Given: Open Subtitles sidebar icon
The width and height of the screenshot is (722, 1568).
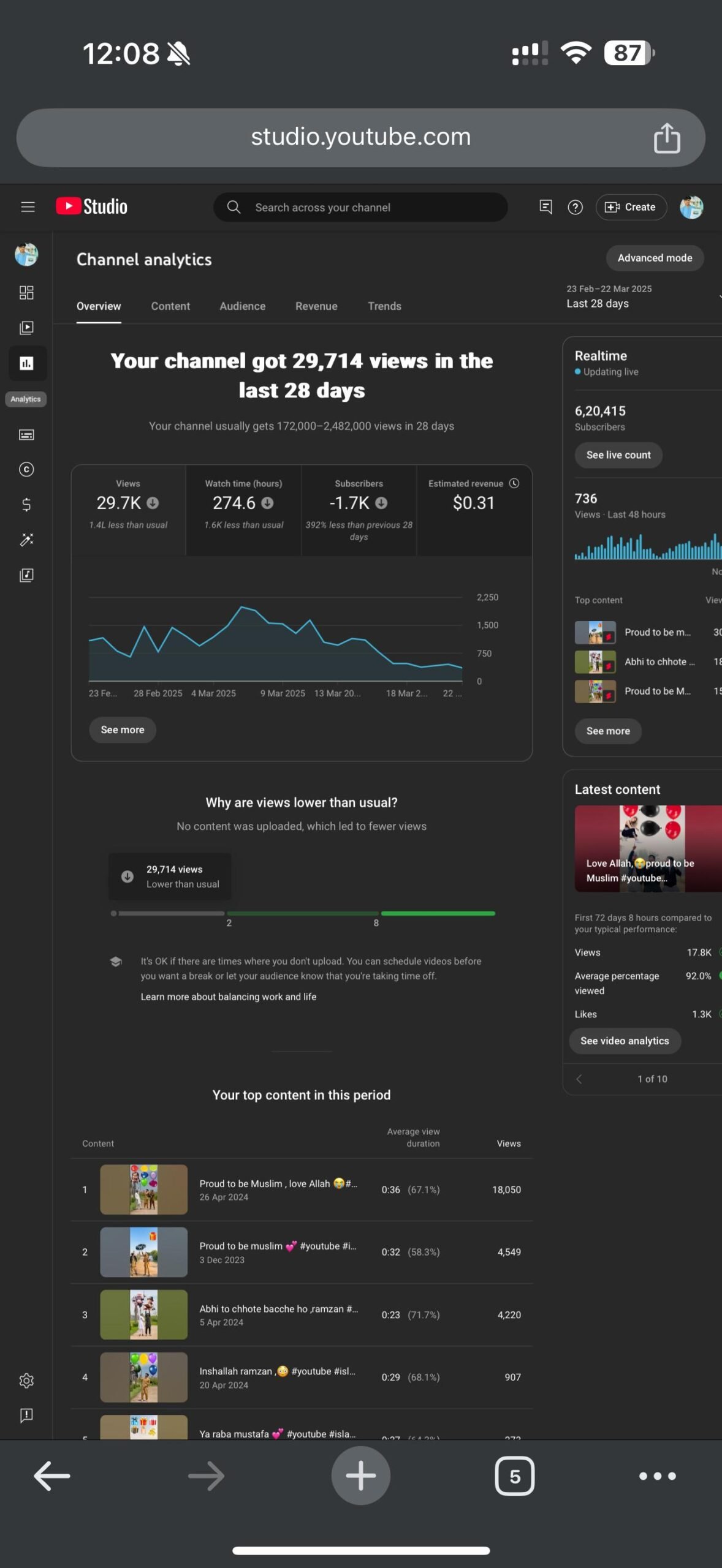Looking at the screenshot, I should pos(26,435).
